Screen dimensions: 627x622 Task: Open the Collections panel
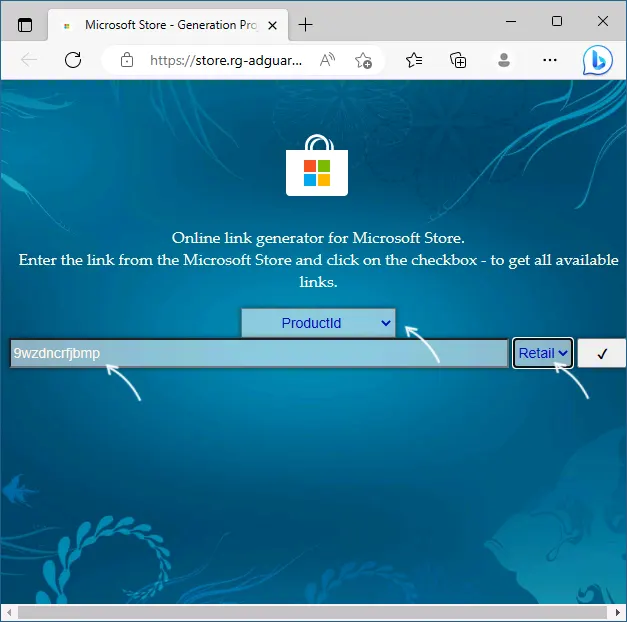click(458, 60)
